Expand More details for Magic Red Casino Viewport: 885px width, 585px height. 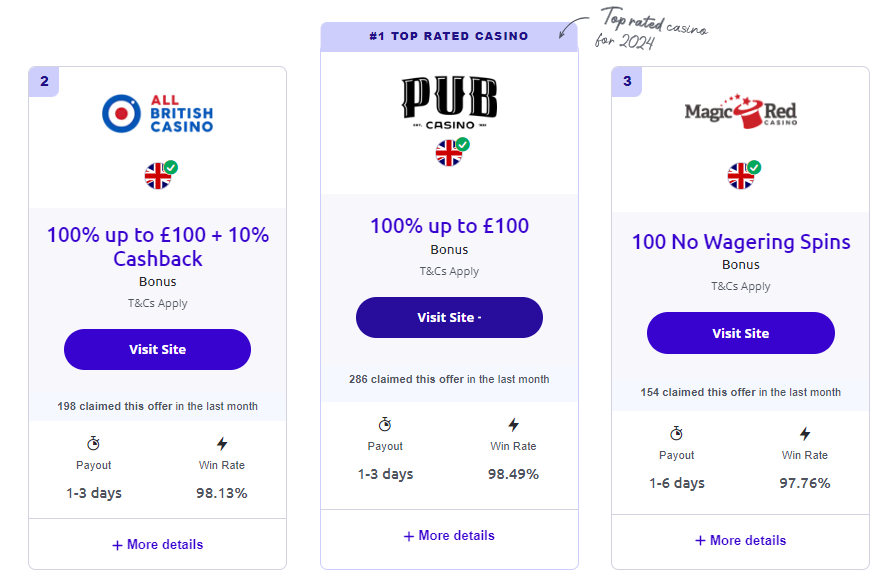[741, 541]
